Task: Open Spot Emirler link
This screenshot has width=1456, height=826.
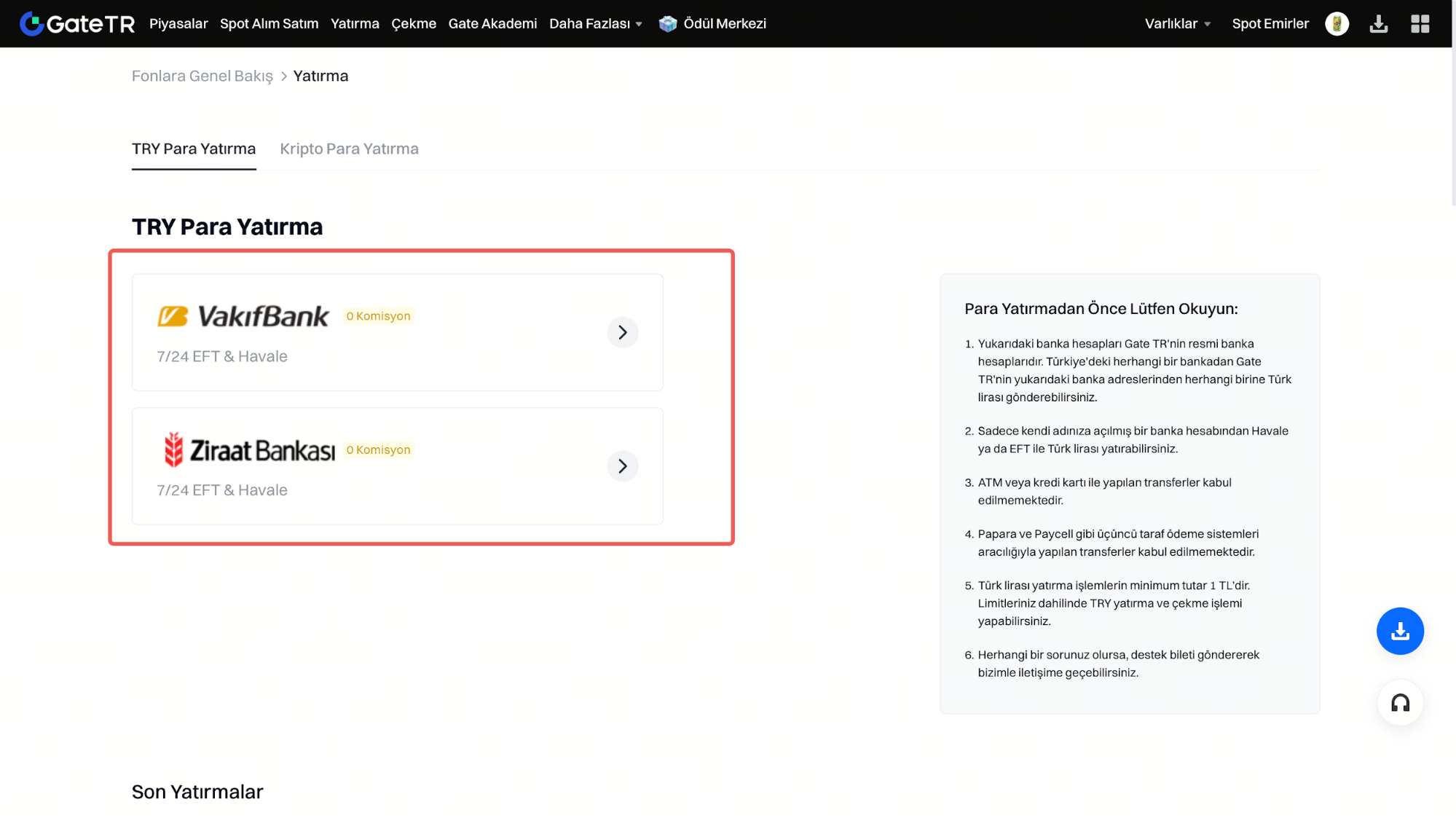Action: pyautogui.click(x=1270, y=23)
